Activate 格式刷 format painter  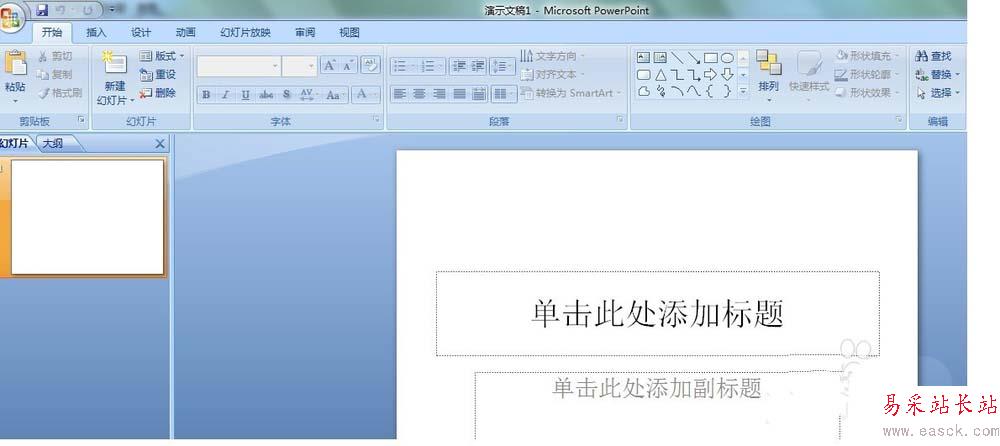click(x=60, y=93)
